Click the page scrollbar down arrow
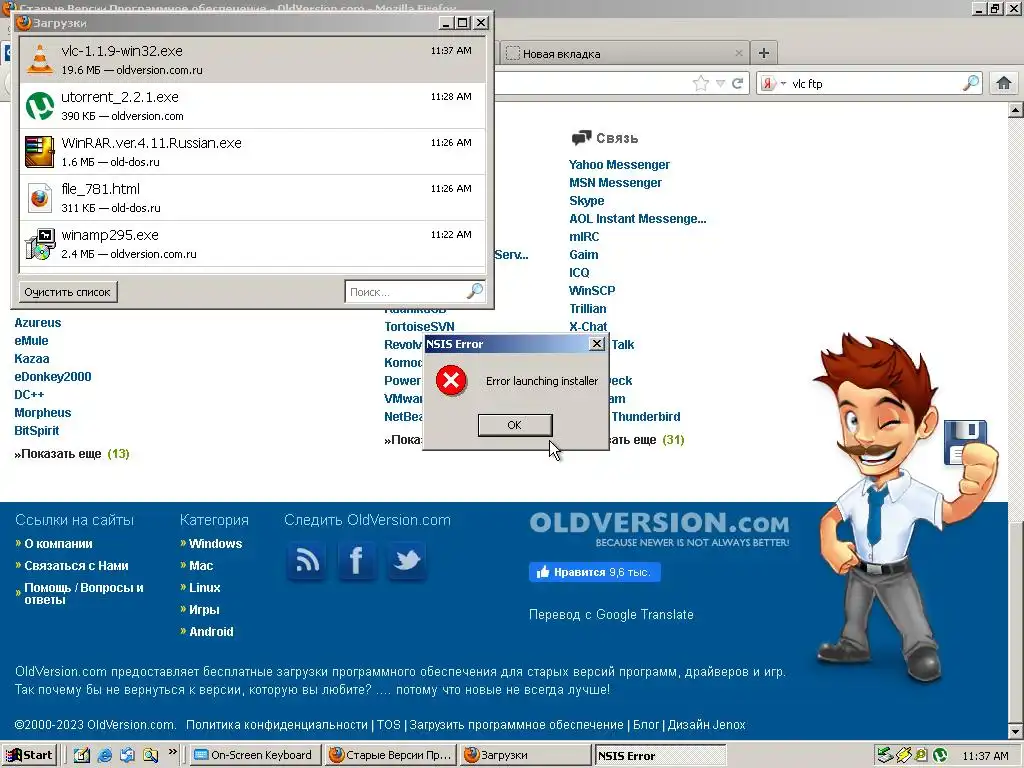This screenshot has height=768, width=1024. [1016, 731]
